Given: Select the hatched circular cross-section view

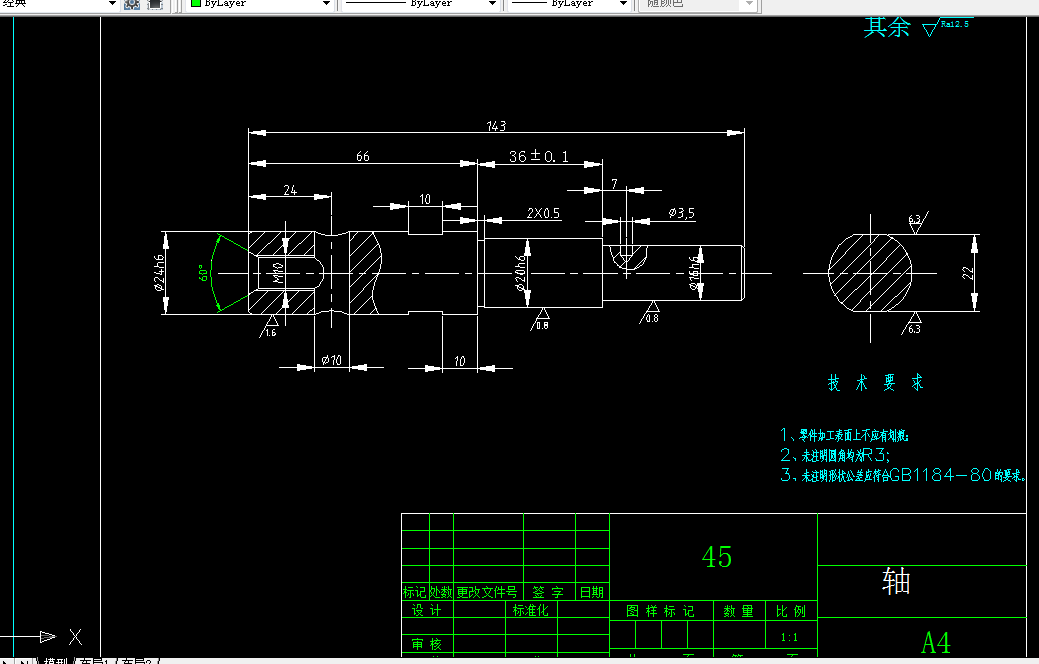Looking at the screenshot, I should pyautogui.click(x=870, y=273).
